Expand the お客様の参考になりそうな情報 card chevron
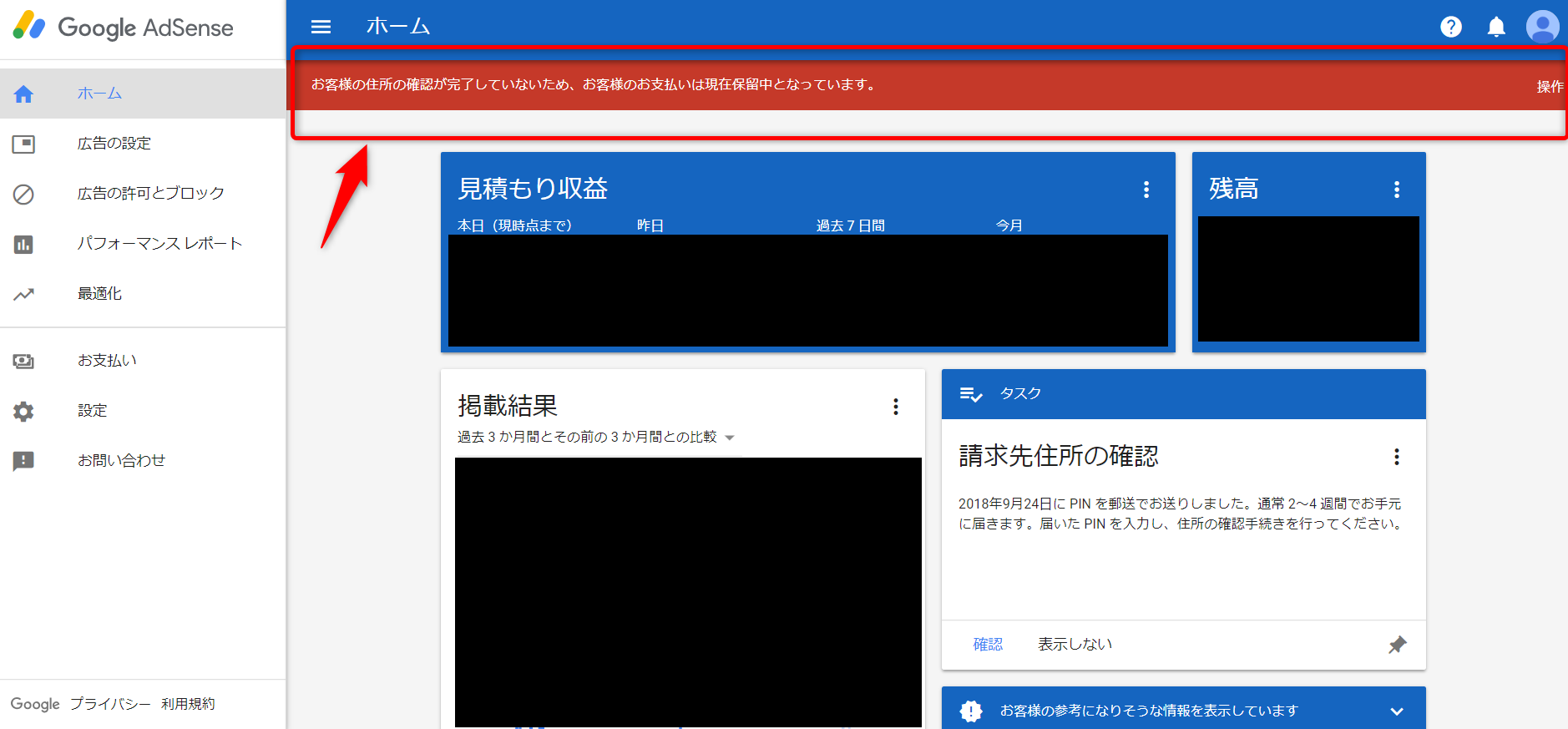This screenshot has width=1568, height=729. tap(1397, 711)
